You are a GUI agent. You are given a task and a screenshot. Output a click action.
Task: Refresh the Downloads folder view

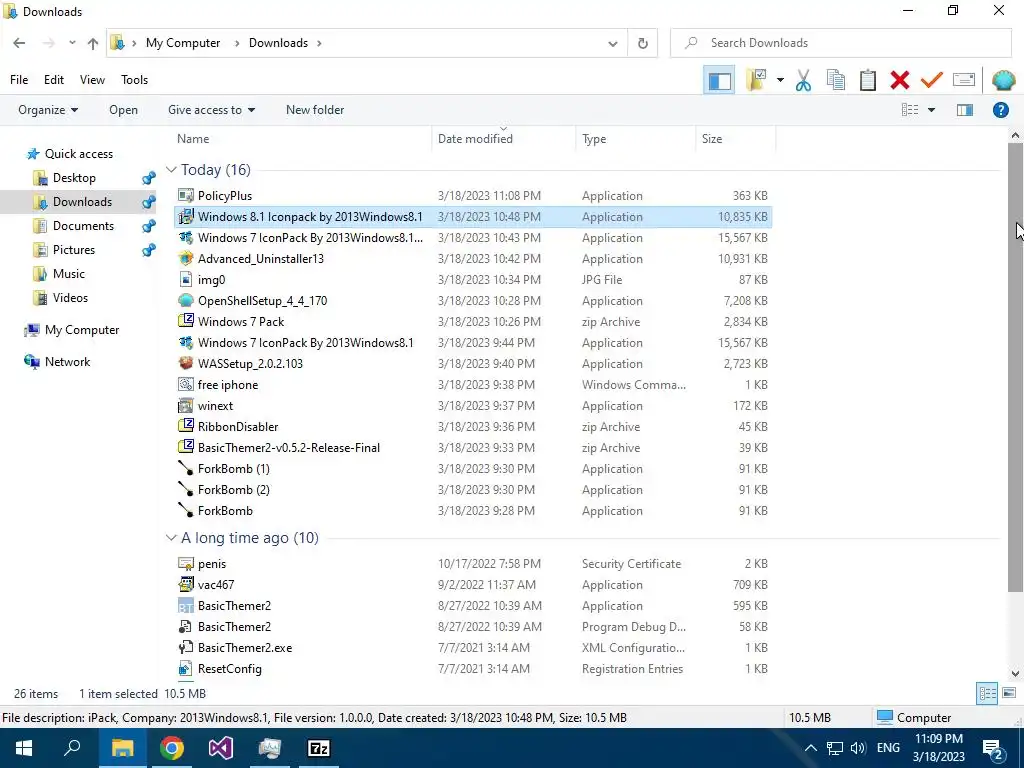pos(643,43)
